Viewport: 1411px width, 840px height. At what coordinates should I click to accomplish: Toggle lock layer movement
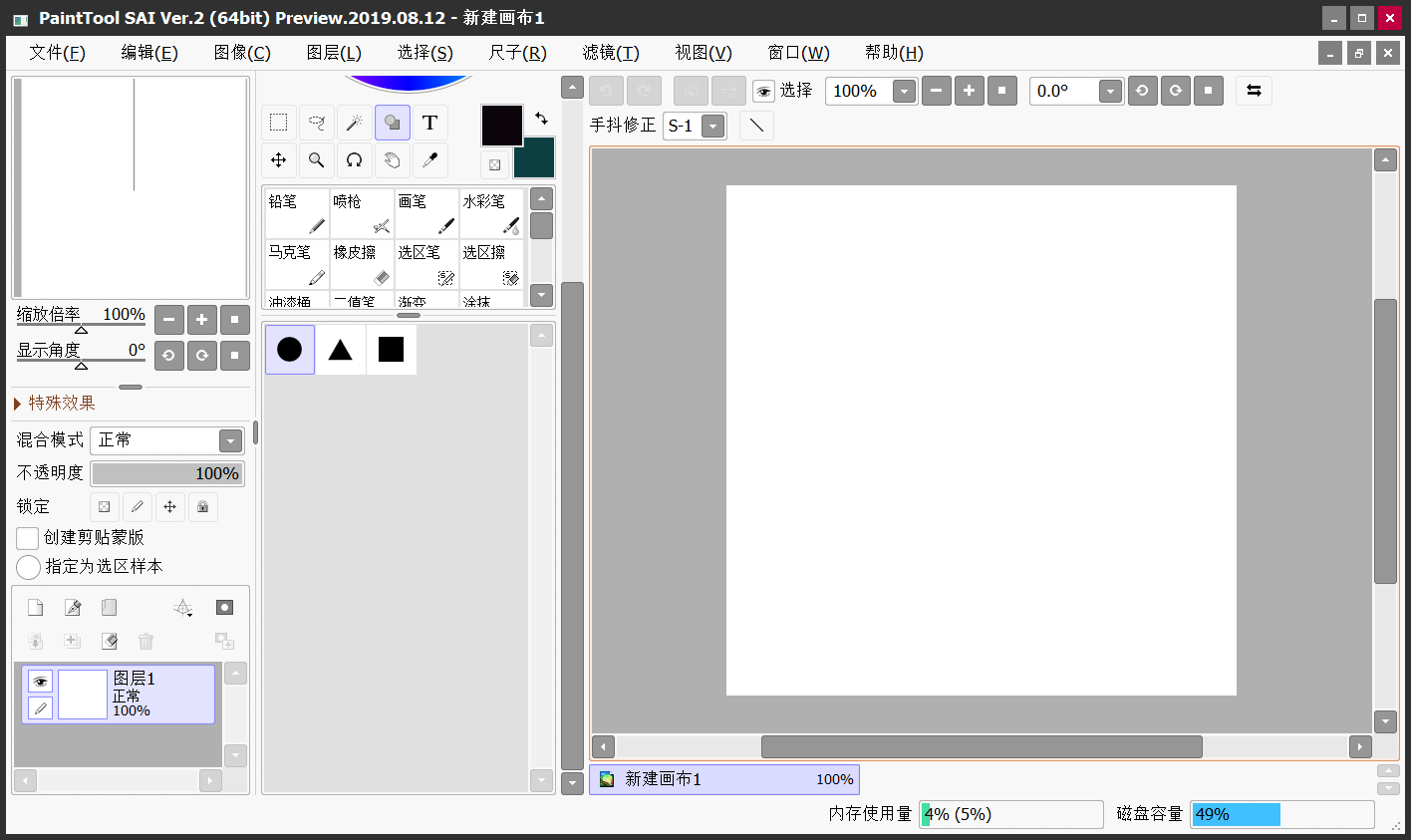tap(170, 507)
